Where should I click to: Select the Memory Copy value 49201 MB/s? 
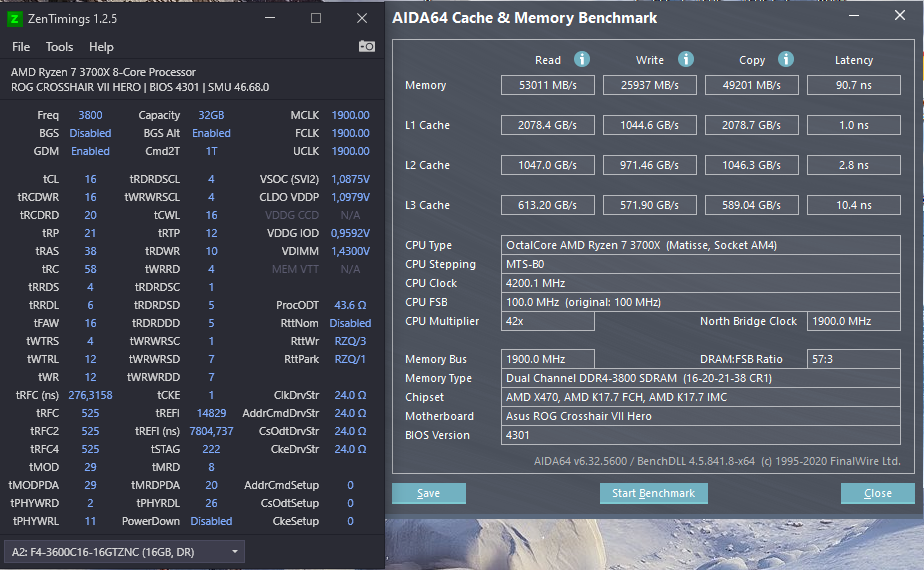click(751, 85)
